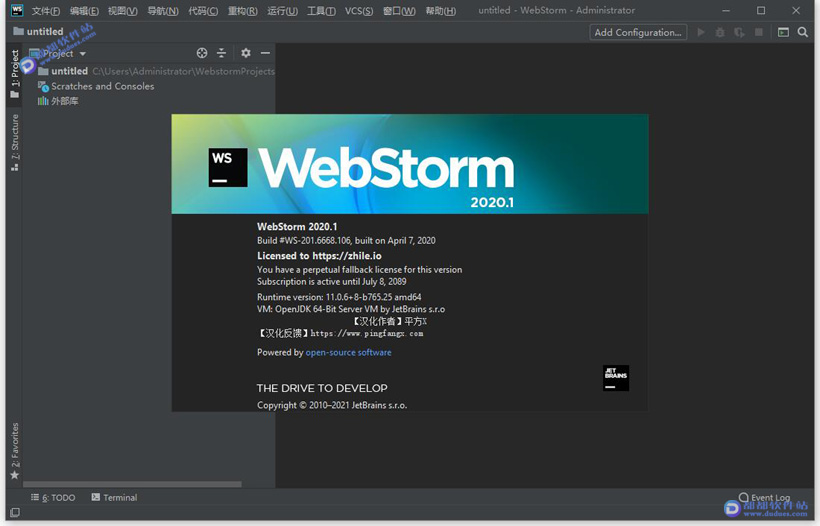Screen dimensions: 820x526
Task: Maximize the WebStorm window
Action: pos(761,10)
